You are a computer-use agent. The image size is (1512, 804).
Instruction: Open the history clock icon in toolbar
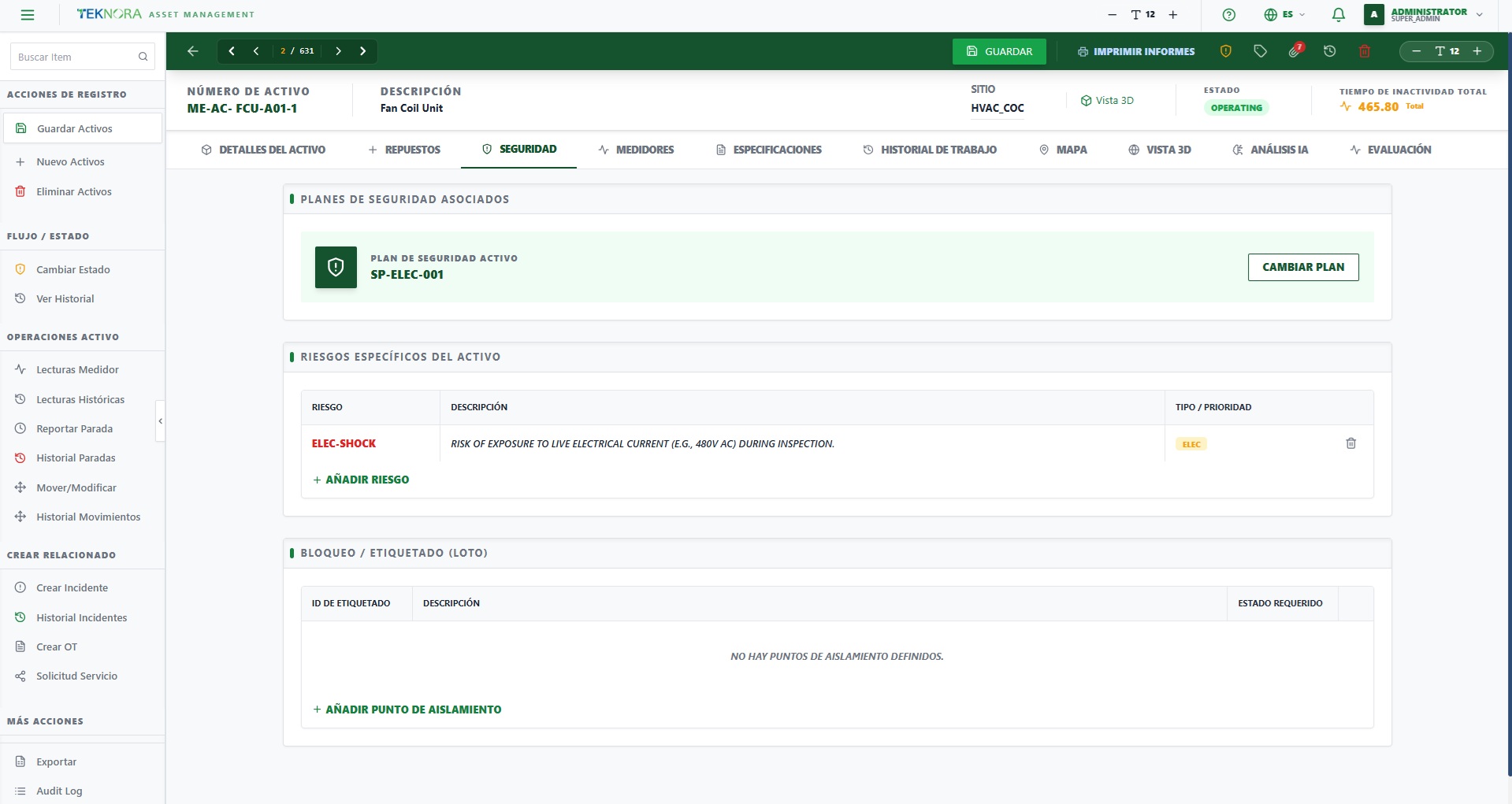[x=1329, y=51]
